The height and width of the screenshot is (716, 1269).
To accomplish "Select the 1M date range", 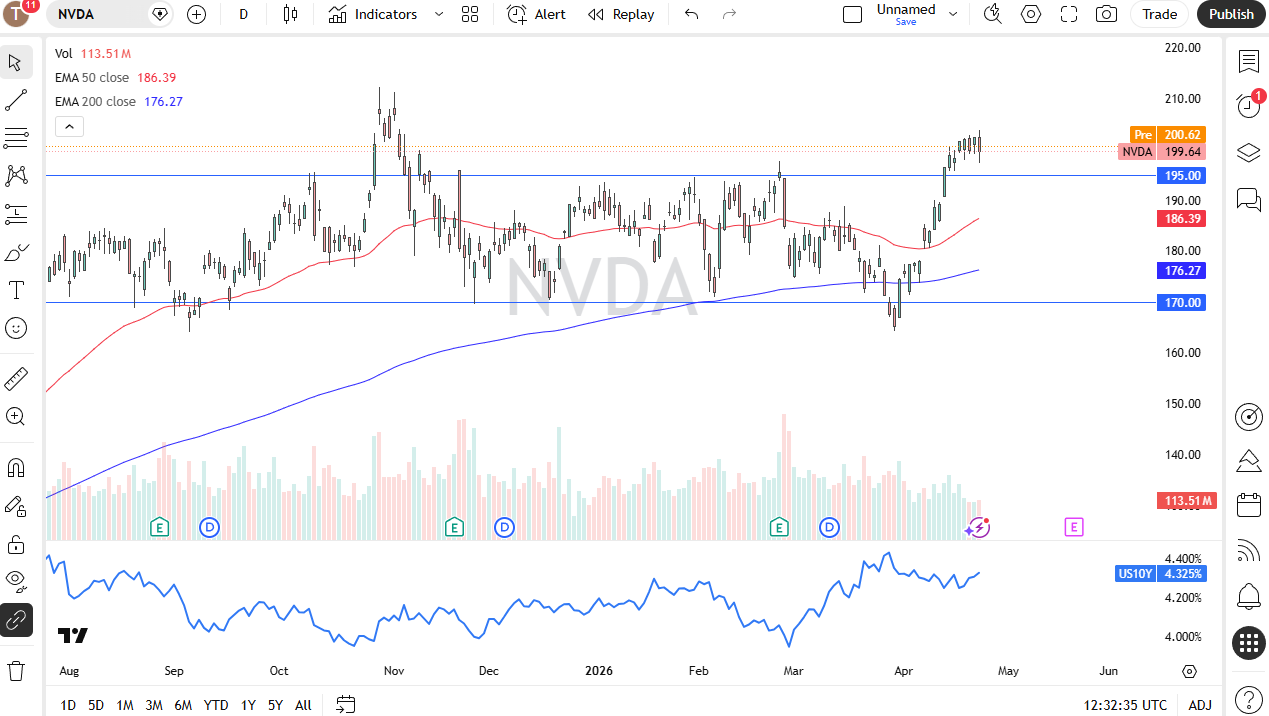I will [125, 705].
